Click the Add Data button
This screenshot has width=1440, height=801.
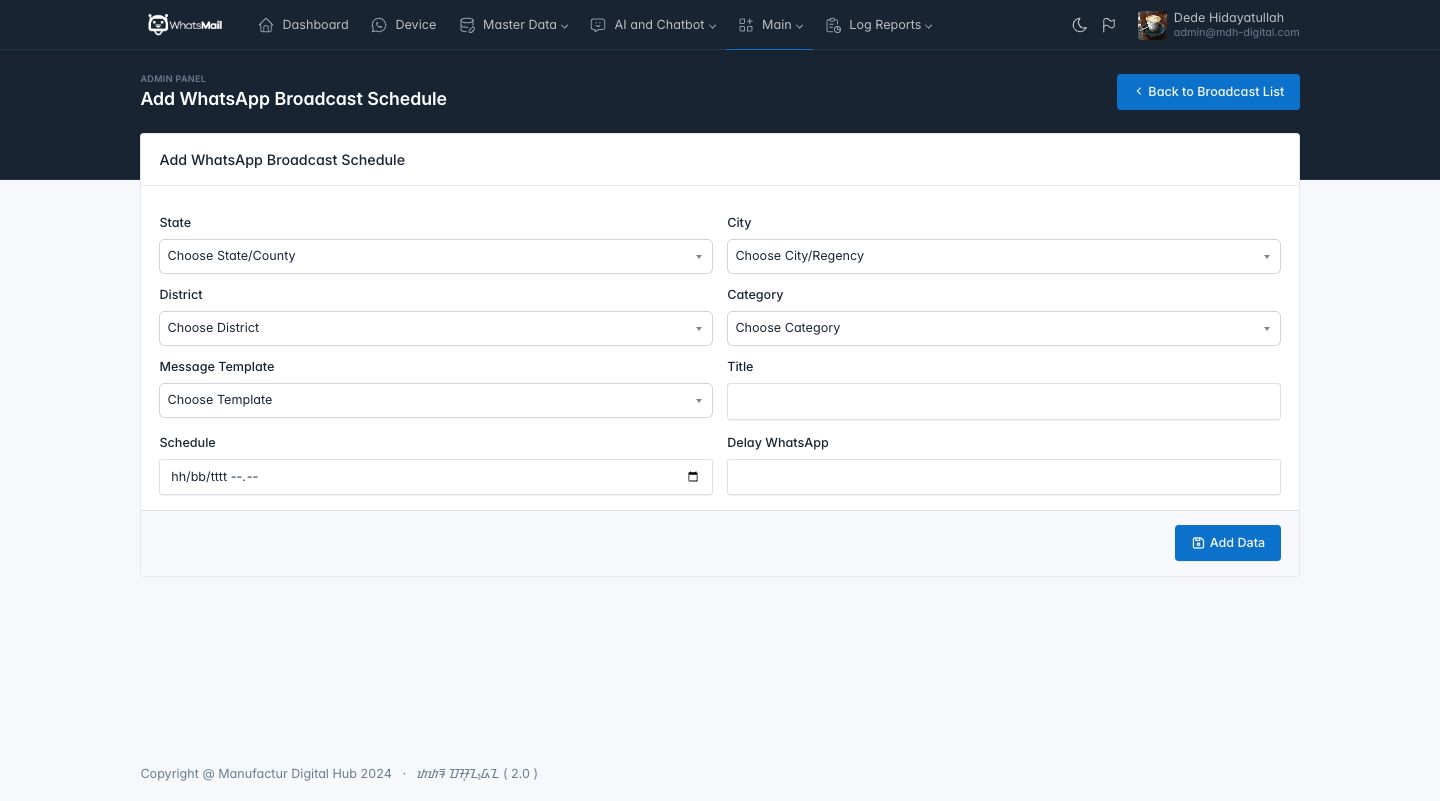tap(1227, 543)
